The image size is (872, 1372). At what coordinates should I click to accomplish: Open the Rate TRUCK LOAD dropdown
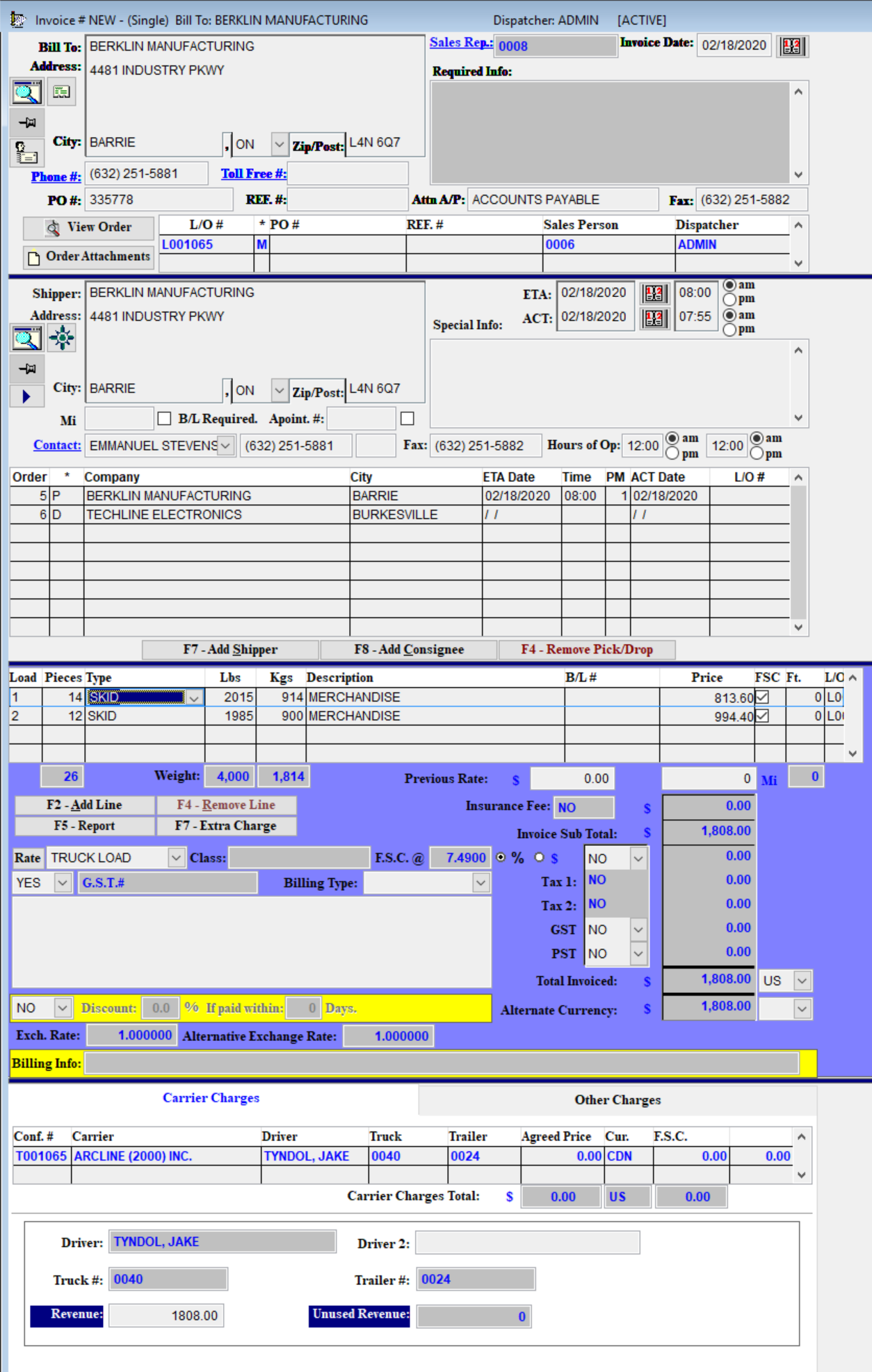pos(176,858)
